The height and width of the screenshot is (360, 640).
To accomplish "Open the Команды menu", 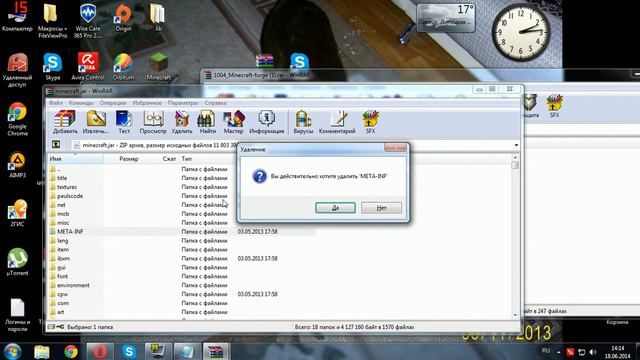I will (81, 103).
